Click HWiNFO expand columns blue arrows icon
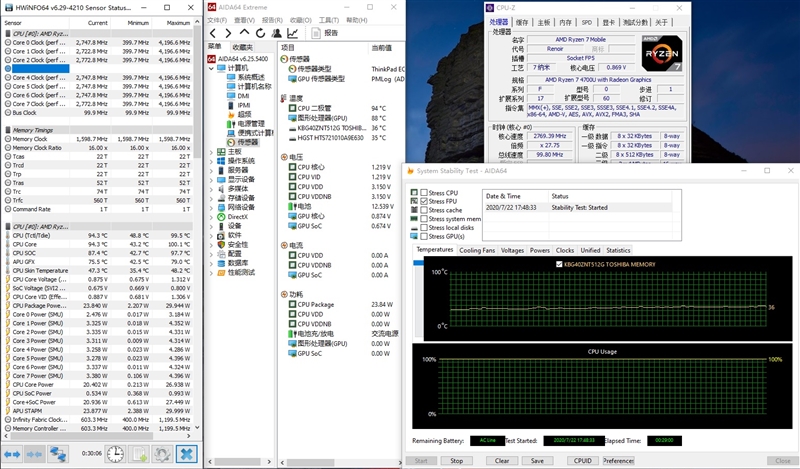The image size is (800, 469). click(14, 454)
